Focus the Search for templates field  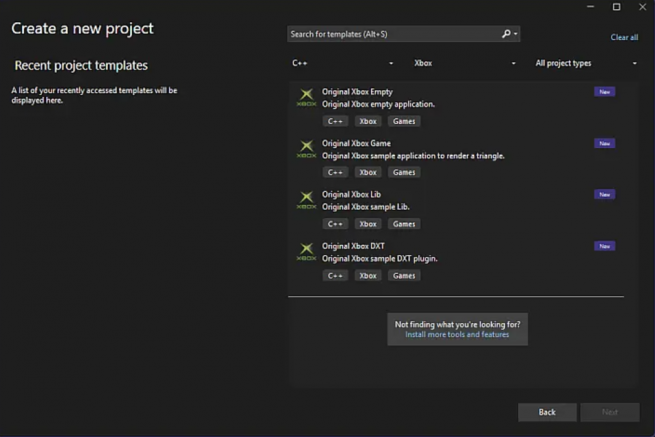click(x=393, y=34)
